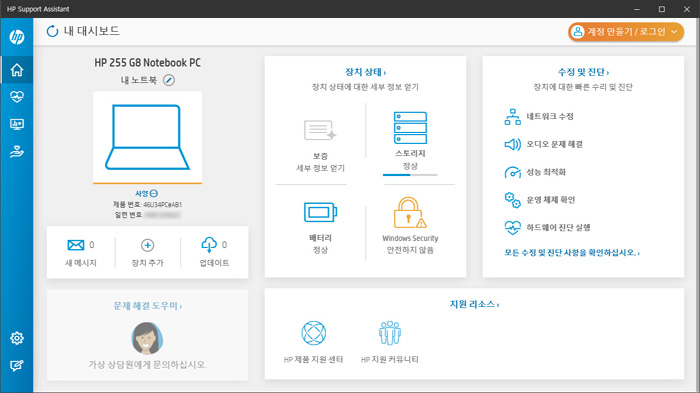Screen dimensions: 700x393
Task: Open the 지원 리소스 heading link
Action: [x=474, y=304]
